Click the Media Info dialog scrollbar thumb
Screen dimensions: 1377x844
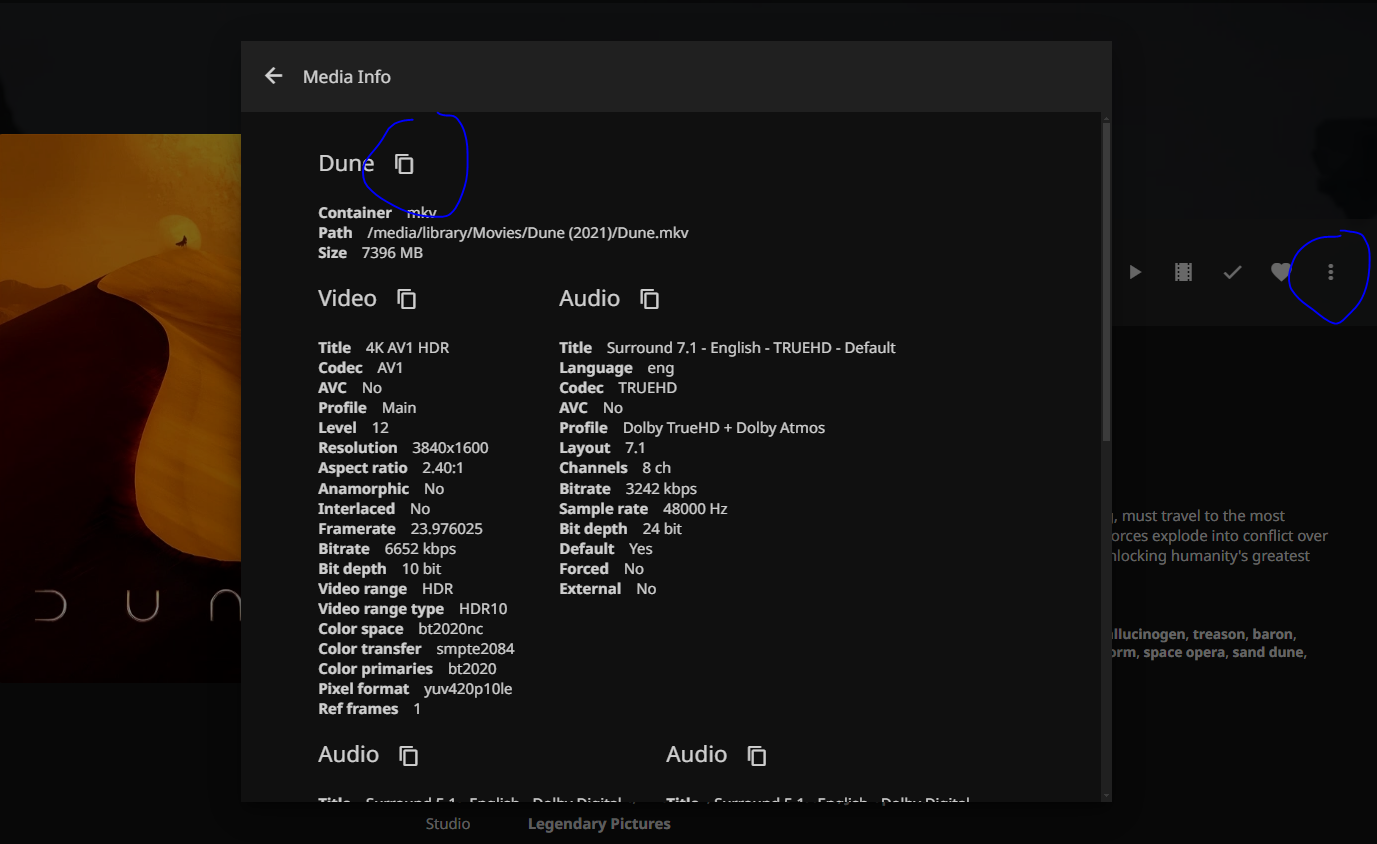tap(1106, 280)
